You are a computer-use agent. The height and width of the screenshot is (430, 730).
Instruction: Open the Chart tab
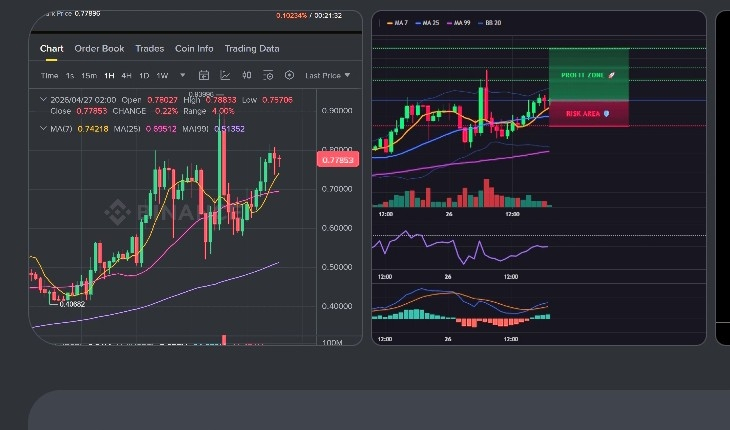(51, 48)
